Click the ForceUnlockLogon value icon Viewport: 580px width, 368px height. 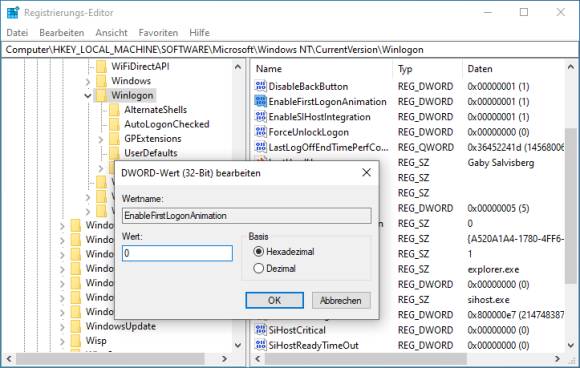260,132
